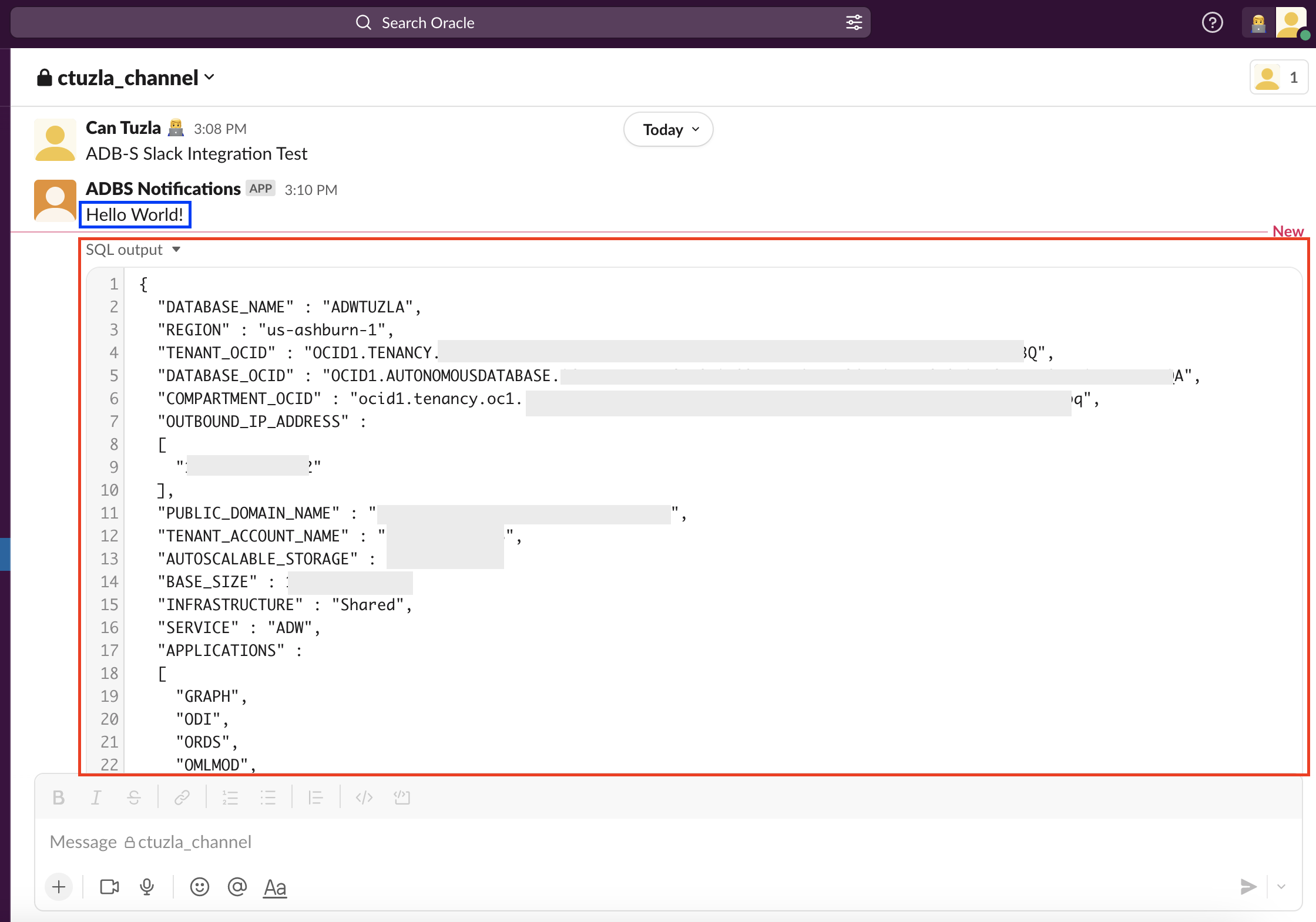The height and width of the screenshot is (922, 1316).
Task: Toggle bold formatting in message composer
Action: [59, 797]
